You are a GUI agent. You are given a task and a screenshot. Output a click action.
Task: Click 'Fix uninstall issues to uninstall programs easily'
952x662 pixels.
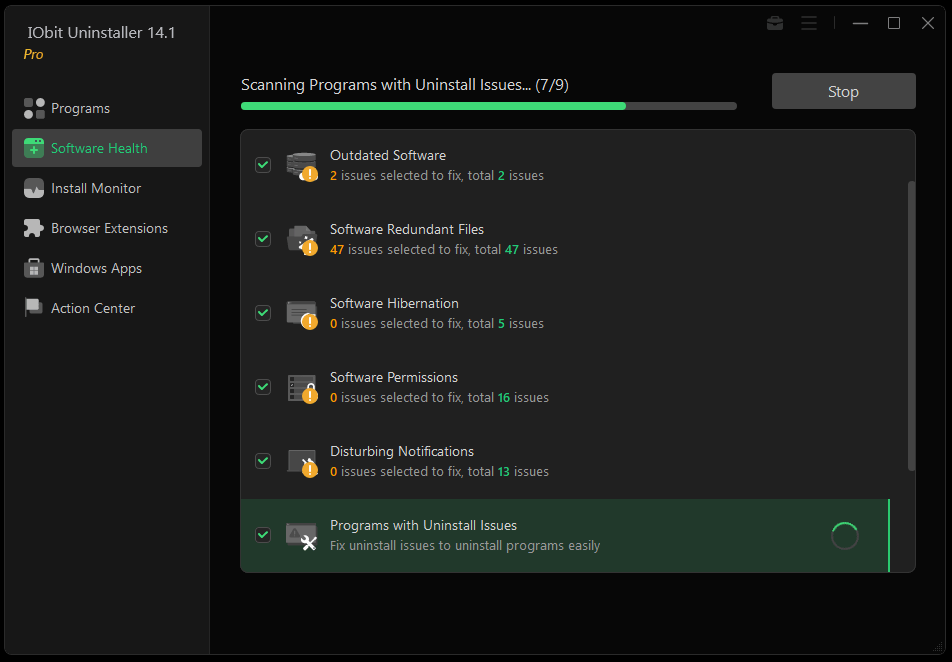465,546
